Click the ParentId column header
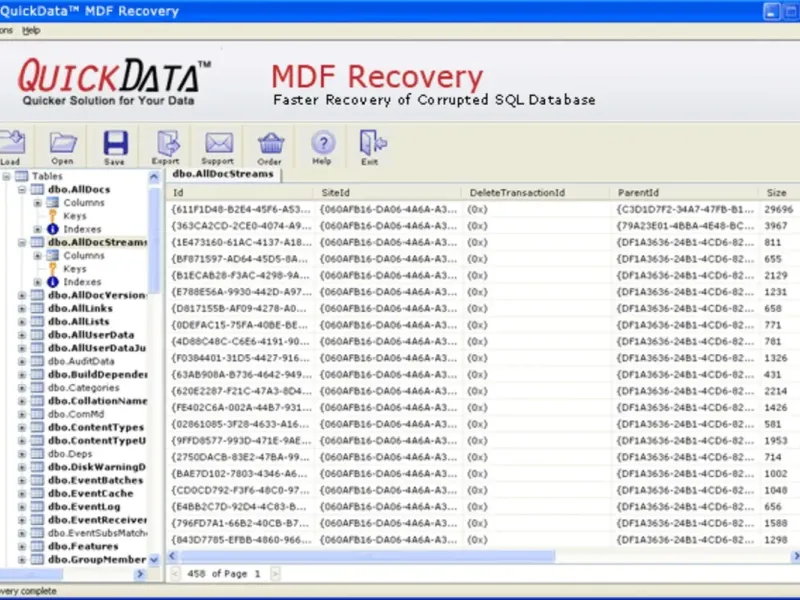Screen dimensions: 800x600 684,192
